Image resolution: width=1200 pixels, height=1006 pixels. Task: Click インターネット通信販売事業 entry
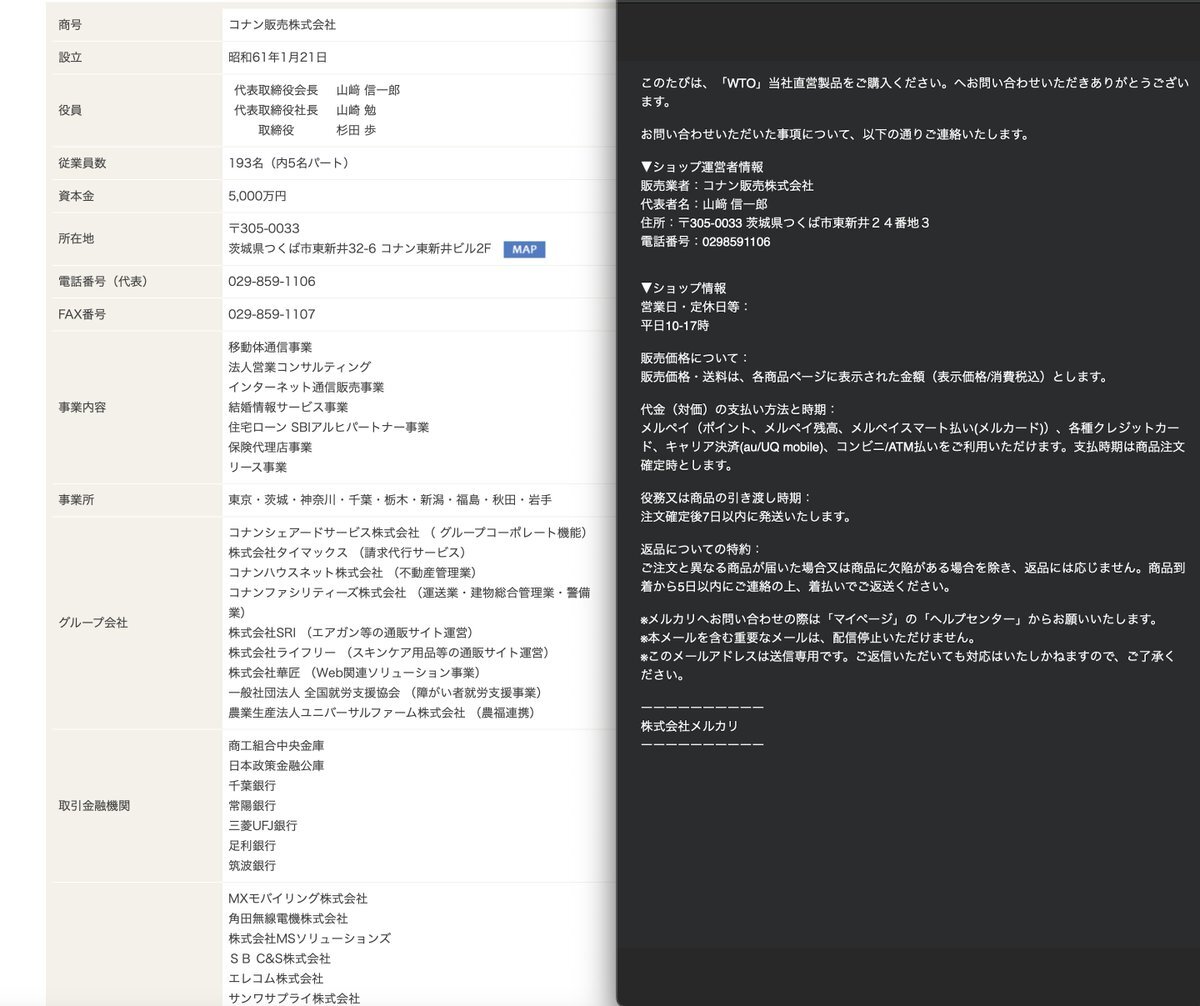pyautogui.click(x=306, y=387)
